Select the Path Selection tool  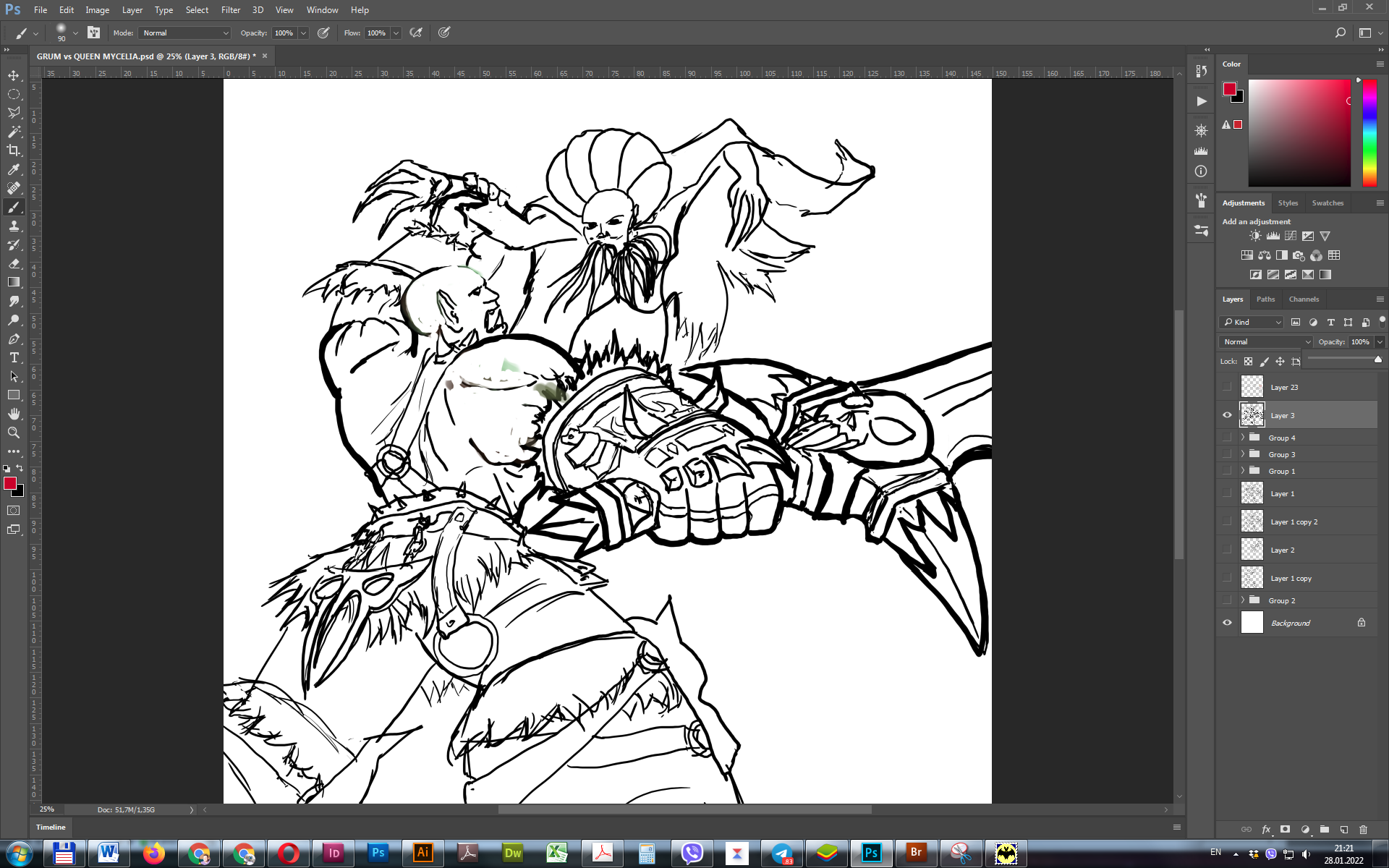click(x=14, y=376)
